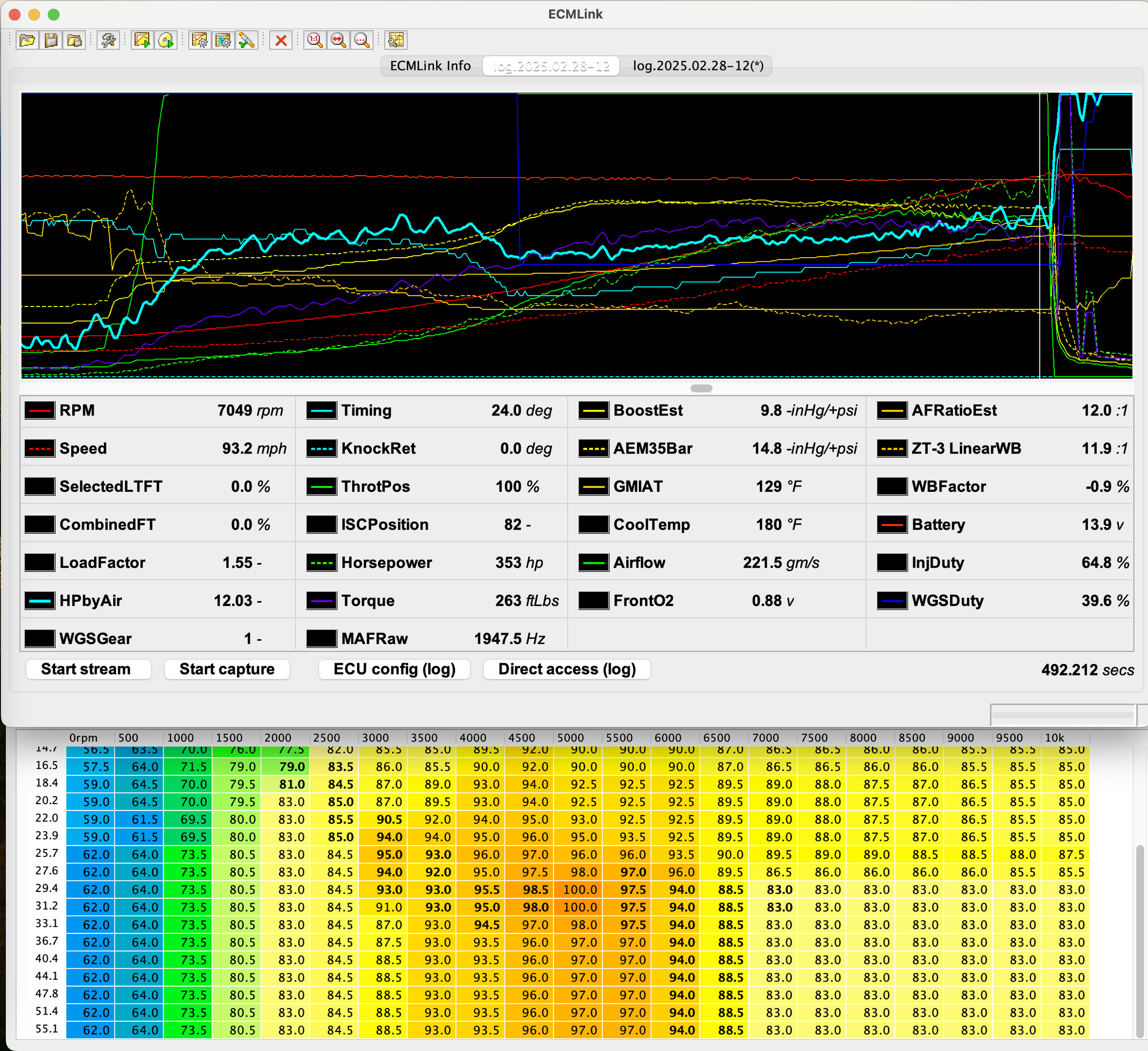Click the WGSDuty value 39.6 %
This screenshot has width=1148, height=1051.
click(x=1105, y=601)
